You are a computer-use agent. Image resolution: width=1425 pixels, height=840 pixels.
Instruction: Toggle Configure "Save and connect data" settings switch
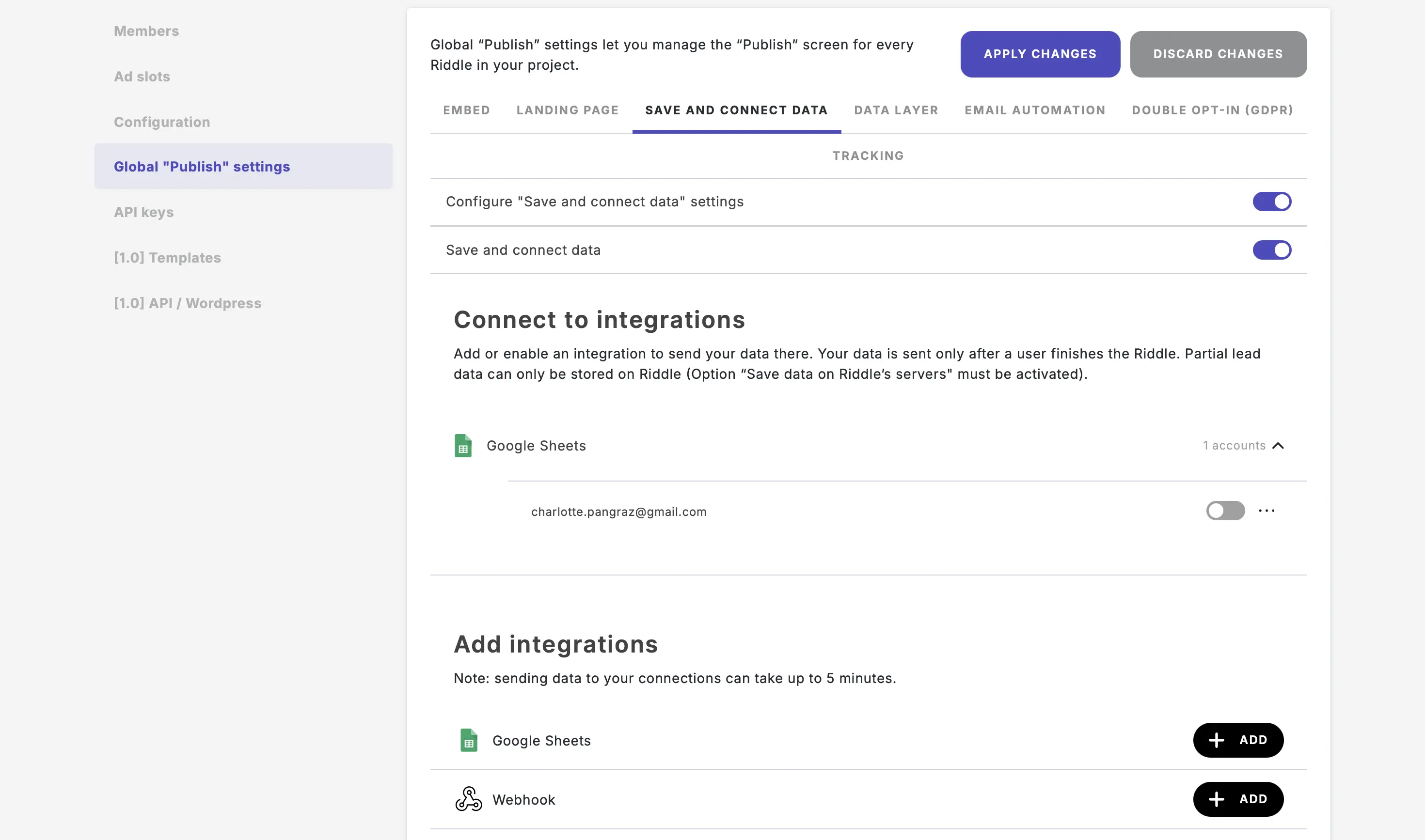coord(1271,202)
